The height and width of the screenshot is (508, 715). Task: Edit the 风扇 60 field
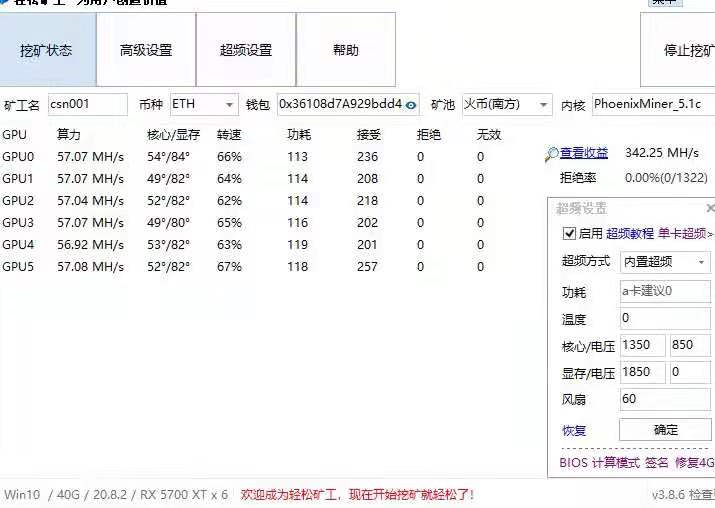(665, 399)
